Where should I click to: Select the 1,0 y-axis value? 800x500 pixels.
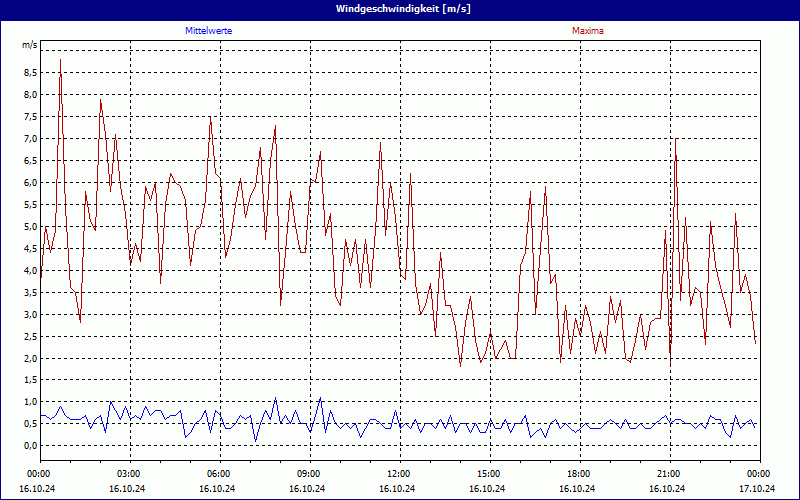[x=30, y=402]
